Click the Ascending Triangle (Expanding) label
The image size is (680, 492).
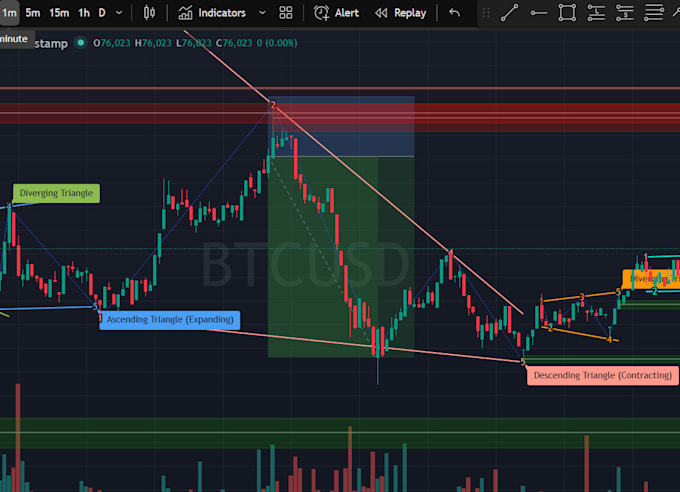pos(170,320)
